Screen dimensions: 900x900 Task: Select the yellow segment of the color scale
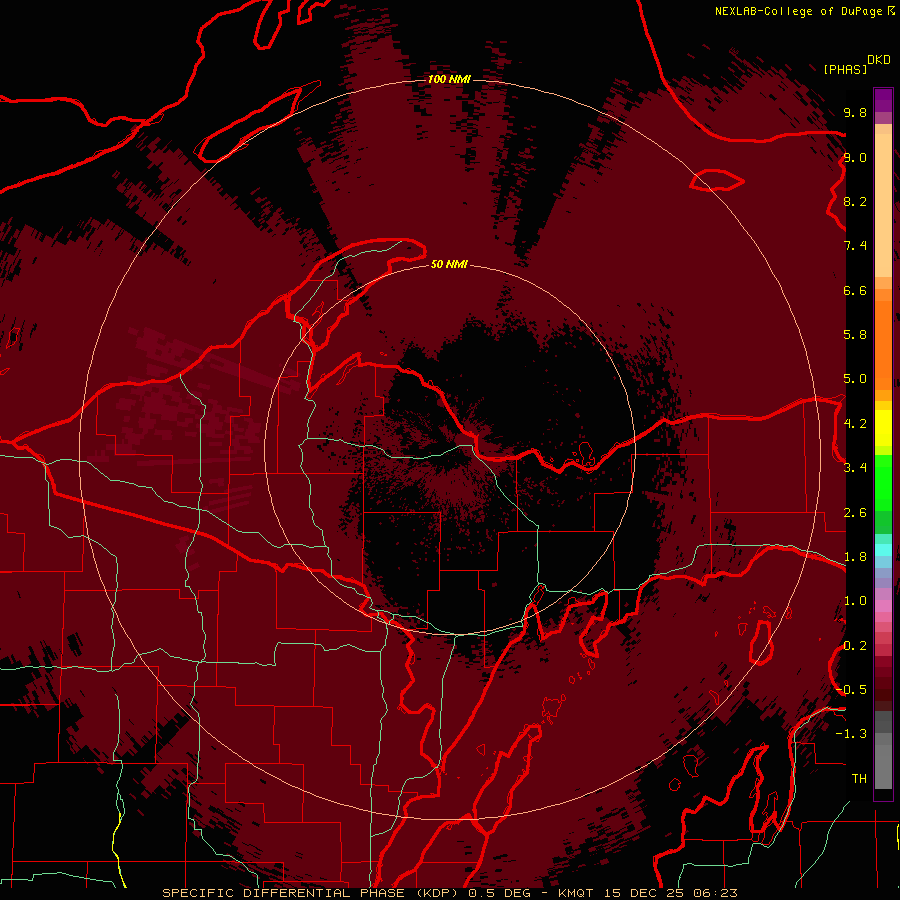coord(883,428)
